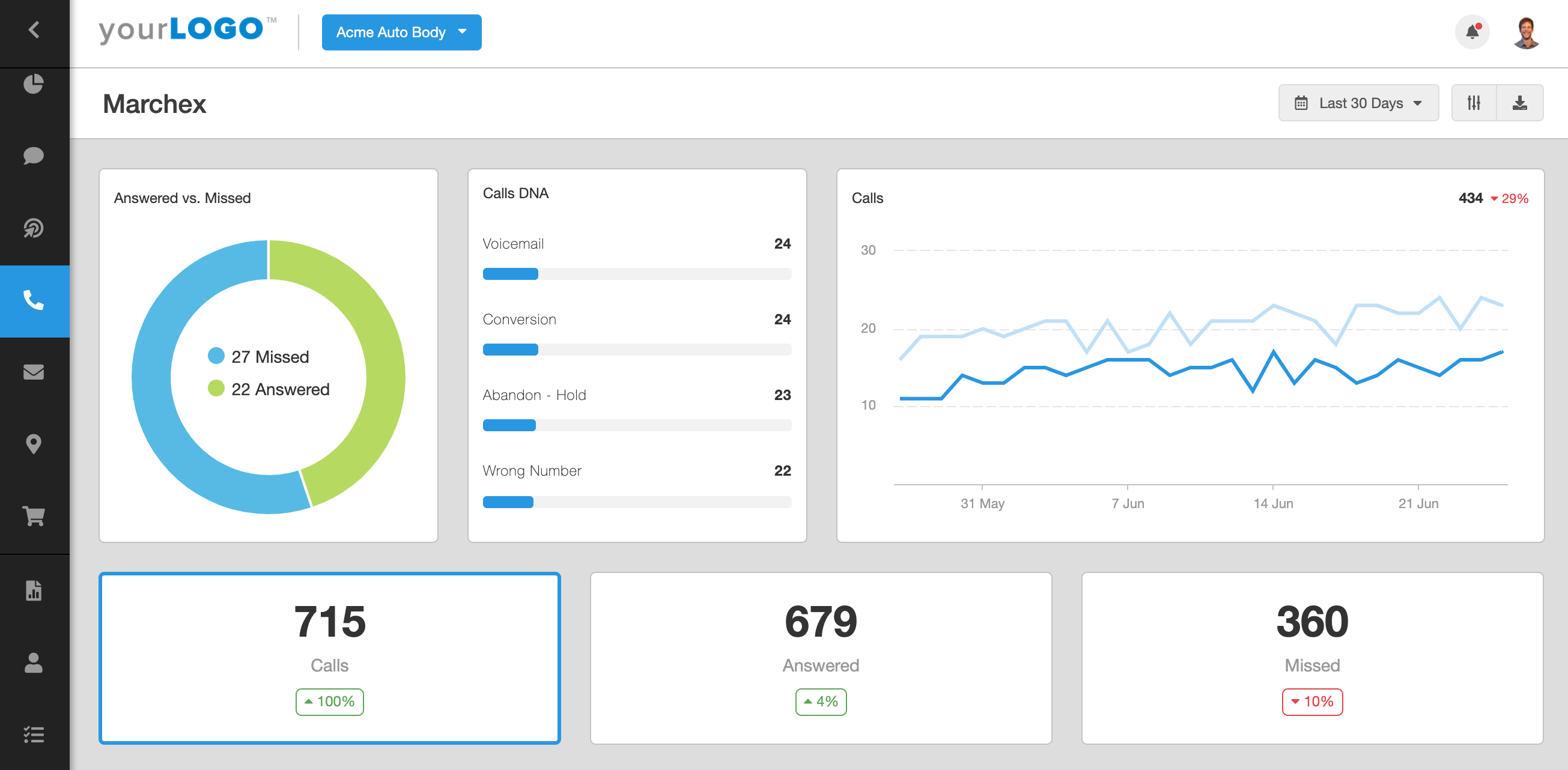The image size is (1568, 770).
Task: Click the notification bell icon
Action: (1472, 32)
